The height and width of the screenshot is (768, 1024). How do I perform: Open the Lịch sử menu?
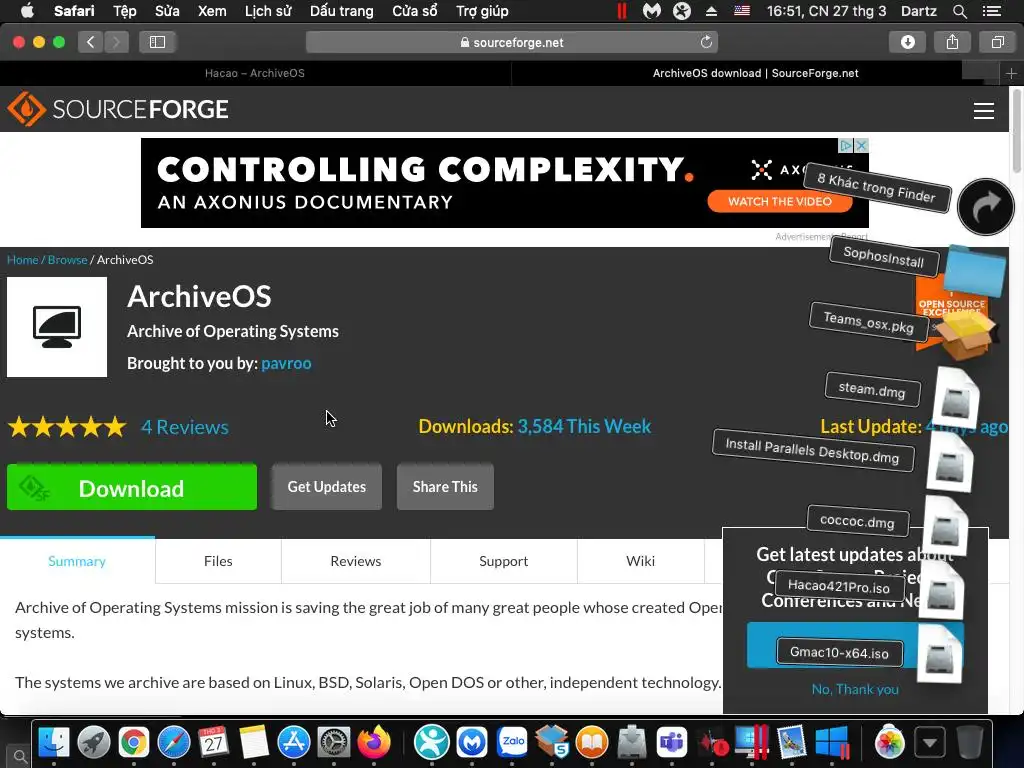click(x=268, y=11)
